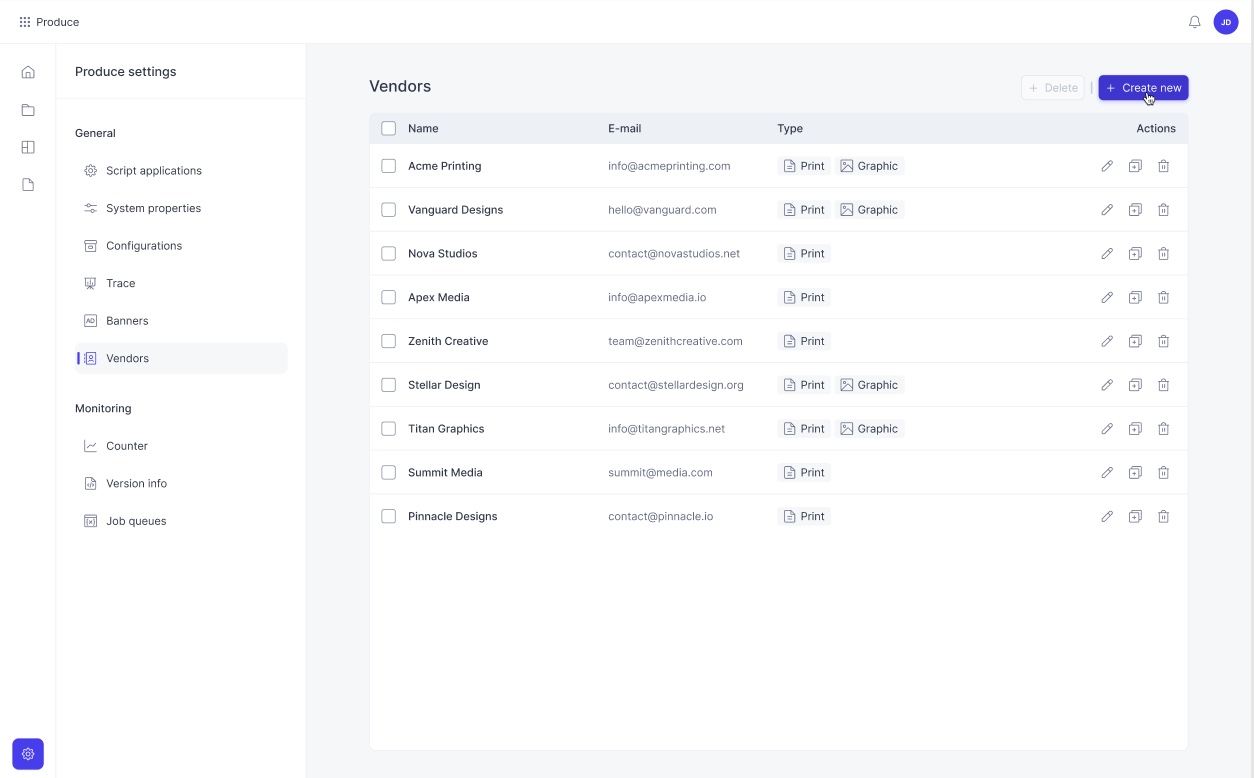Open the app launcher grid icon
Screen dimensions: 1254x778
(x=25, y=22)
